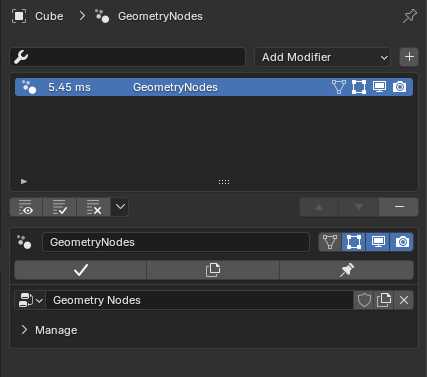Toggle the pin in the panel header
Viewport: 427px width, 377px height.
409,16
